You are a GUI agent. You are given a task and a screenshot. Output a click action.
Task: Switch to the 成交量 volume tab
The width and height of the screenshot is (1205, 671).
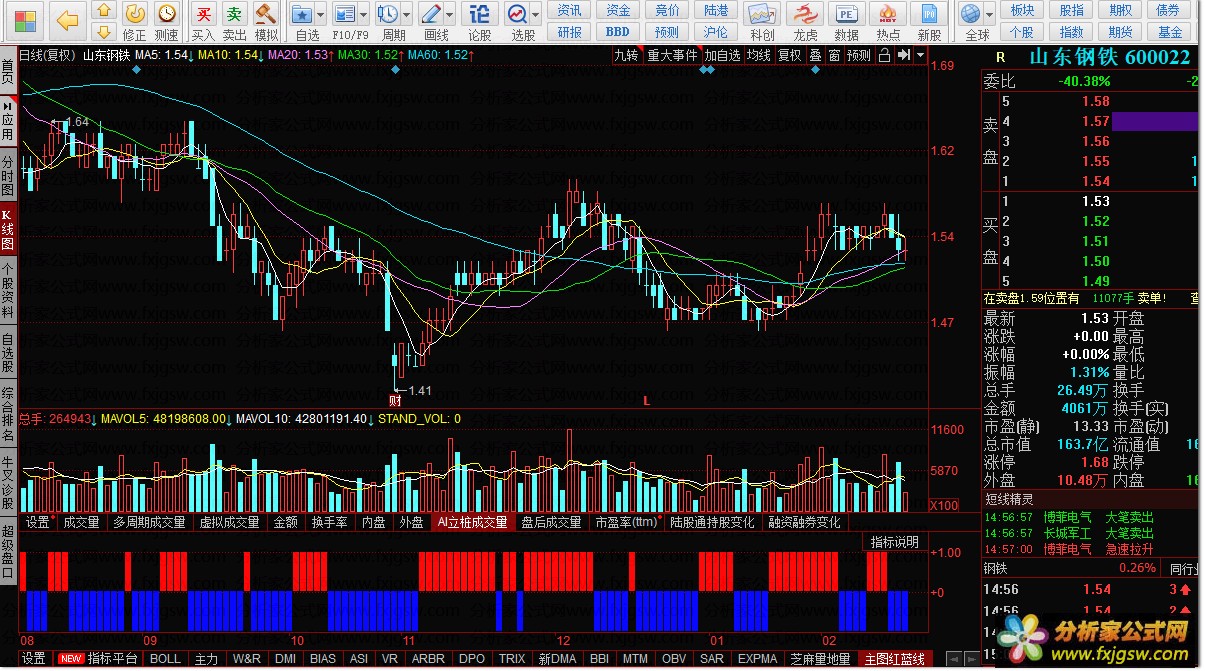81,522
